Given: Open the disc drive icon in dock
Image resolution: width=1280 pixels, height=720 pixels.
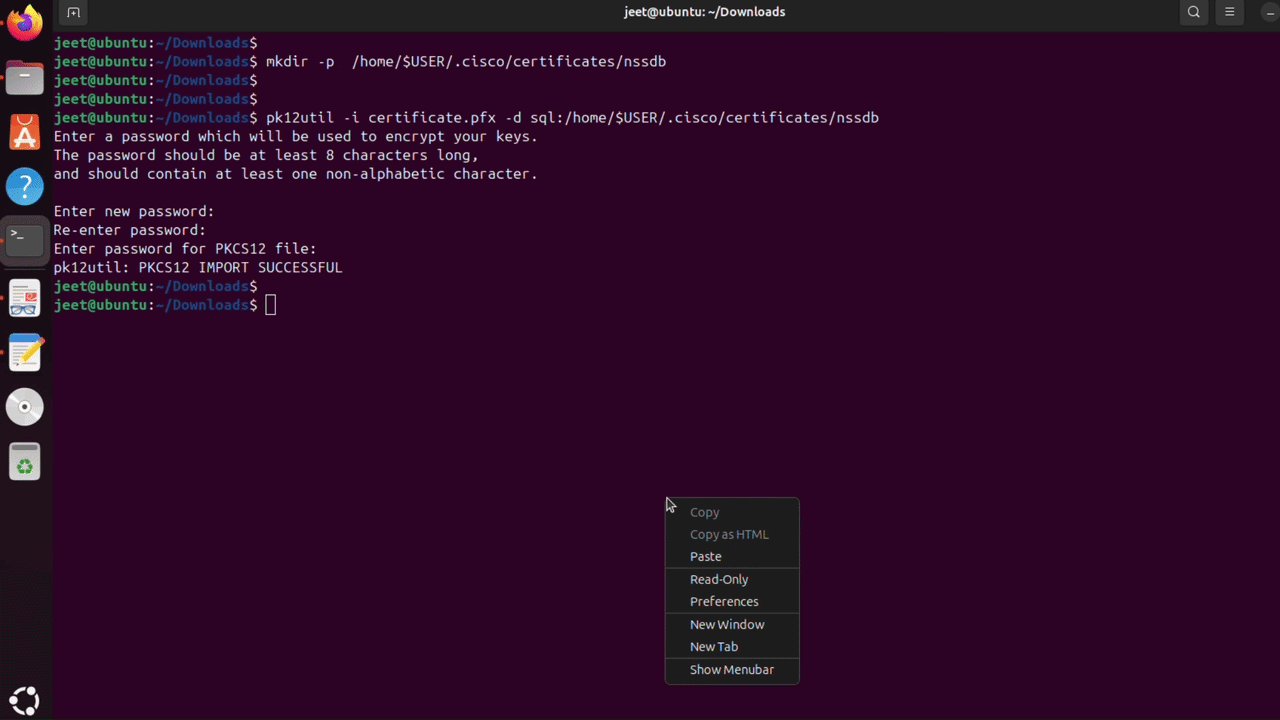Looking at the screenshot, I should [25, 407].
